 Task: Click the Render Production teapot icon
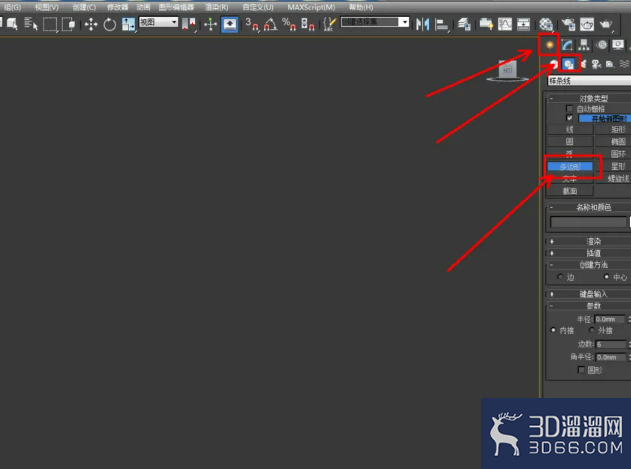pos(606,24)
